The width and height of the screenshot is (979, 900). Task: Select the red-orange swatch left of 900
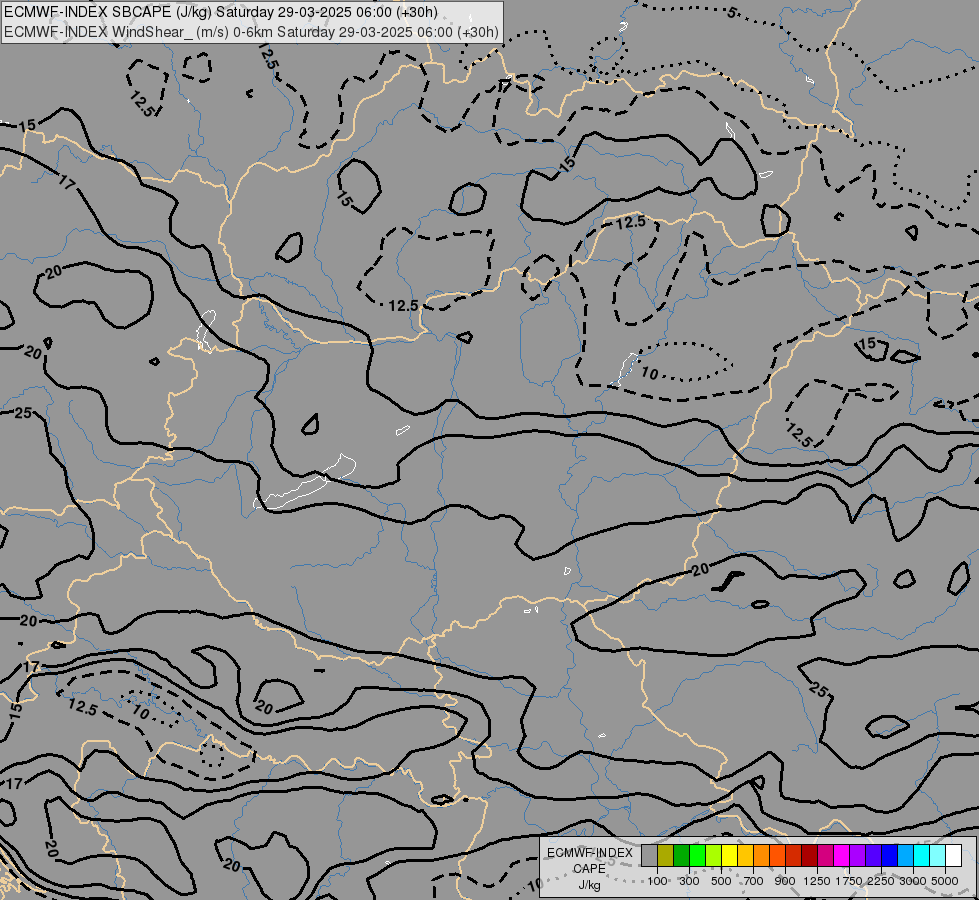(777, 855)
